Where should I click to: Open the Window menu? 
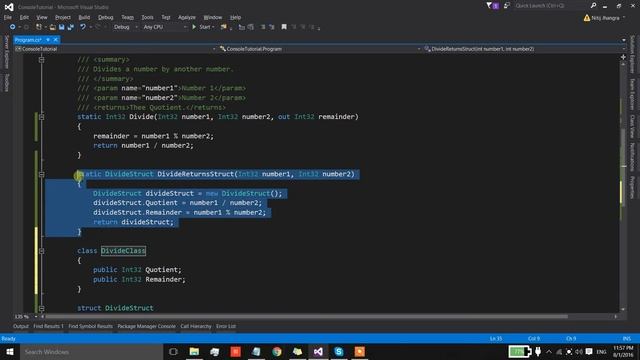[213, 18]
